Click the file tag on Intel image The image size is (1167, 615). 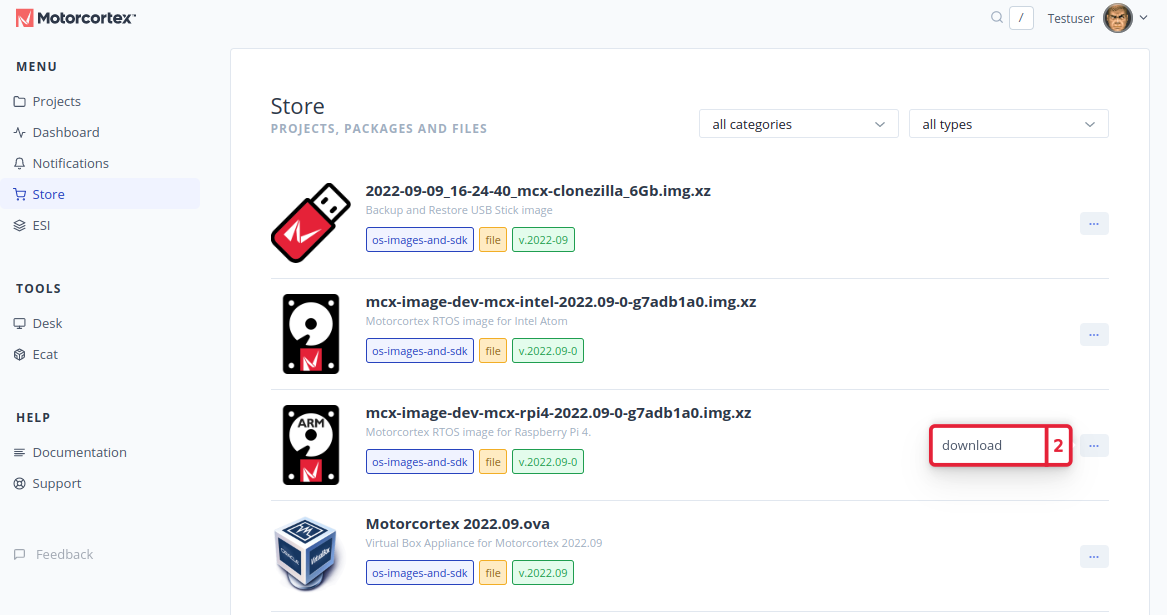493,351
